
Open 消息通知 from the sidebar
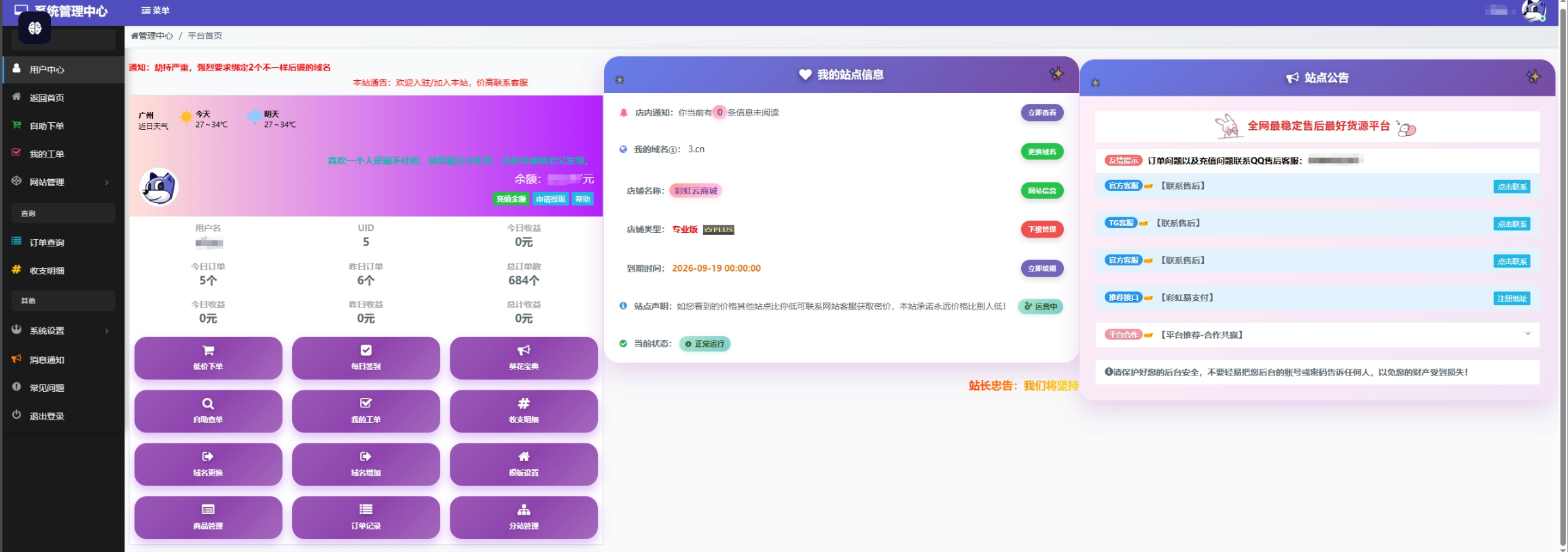(x=63, y=360)
